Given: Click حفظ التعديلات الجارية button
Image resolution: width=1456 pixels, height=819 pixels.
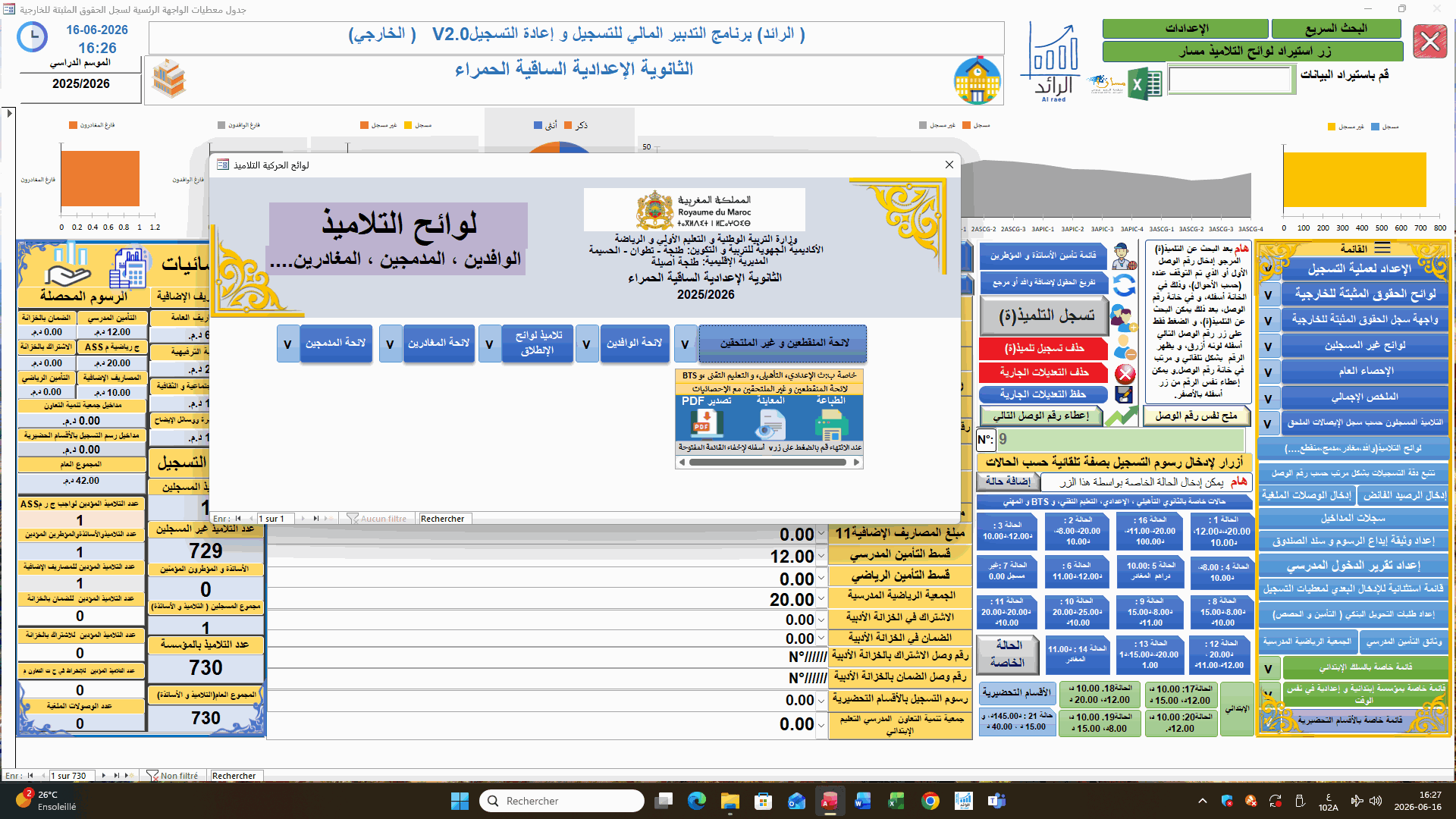Looking at the screenshot, I should 1043,394.
